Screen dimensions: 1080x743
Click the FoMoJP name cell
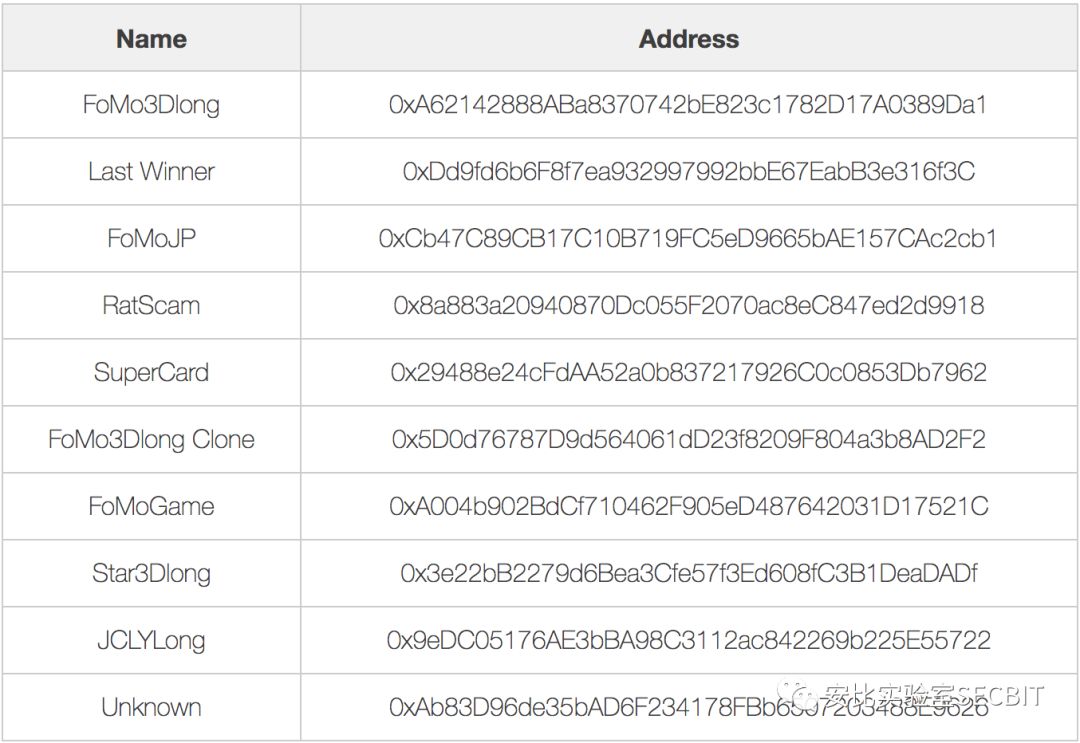(152, 238)
